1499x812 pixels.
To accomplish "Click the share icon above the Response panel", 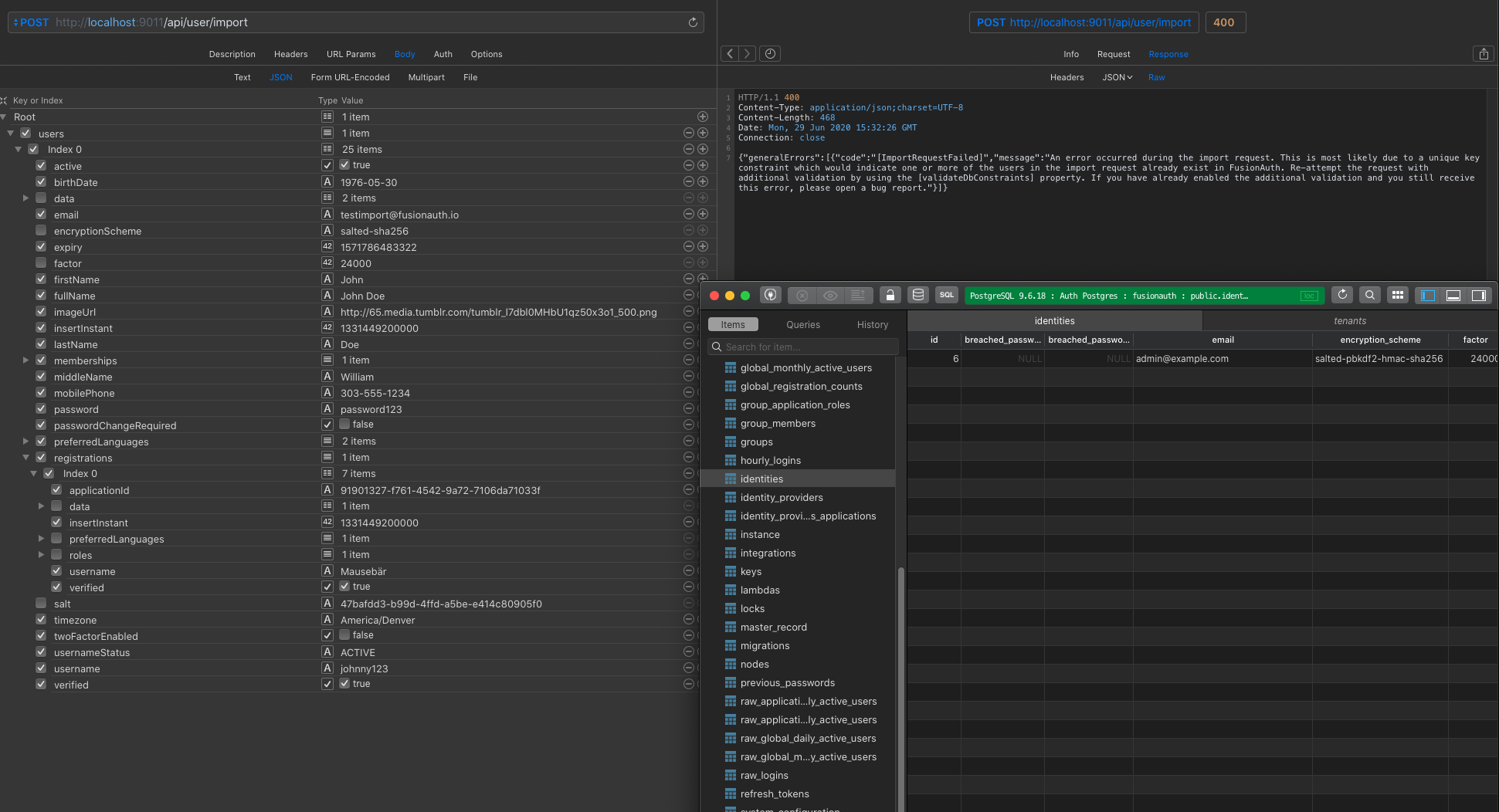I will pyautogui.click(x=1484, y=53).
